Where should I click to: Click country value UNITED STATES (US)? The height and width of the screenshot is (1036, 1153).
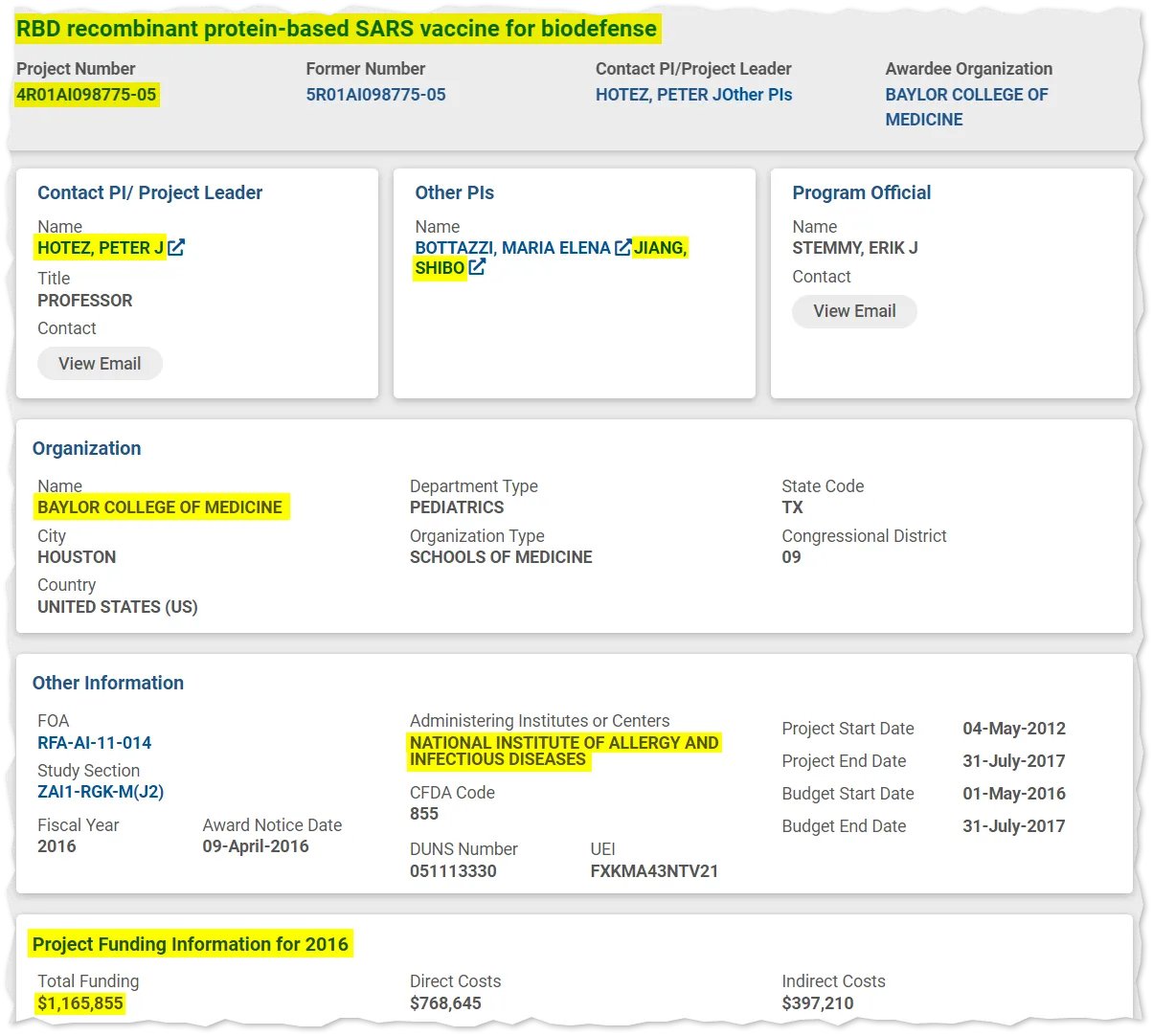[118, 607]
